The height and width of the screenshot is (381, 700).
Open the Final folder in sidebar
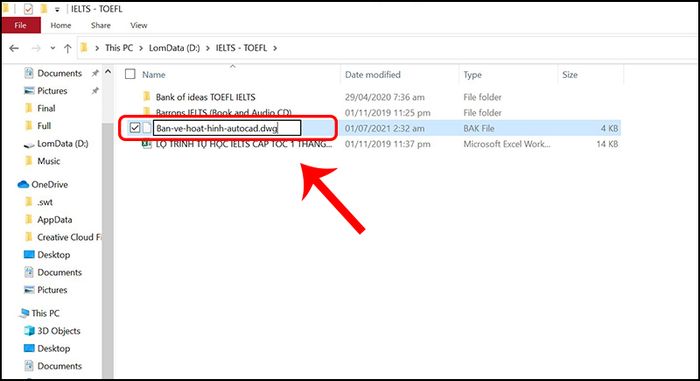pos(46,108)
